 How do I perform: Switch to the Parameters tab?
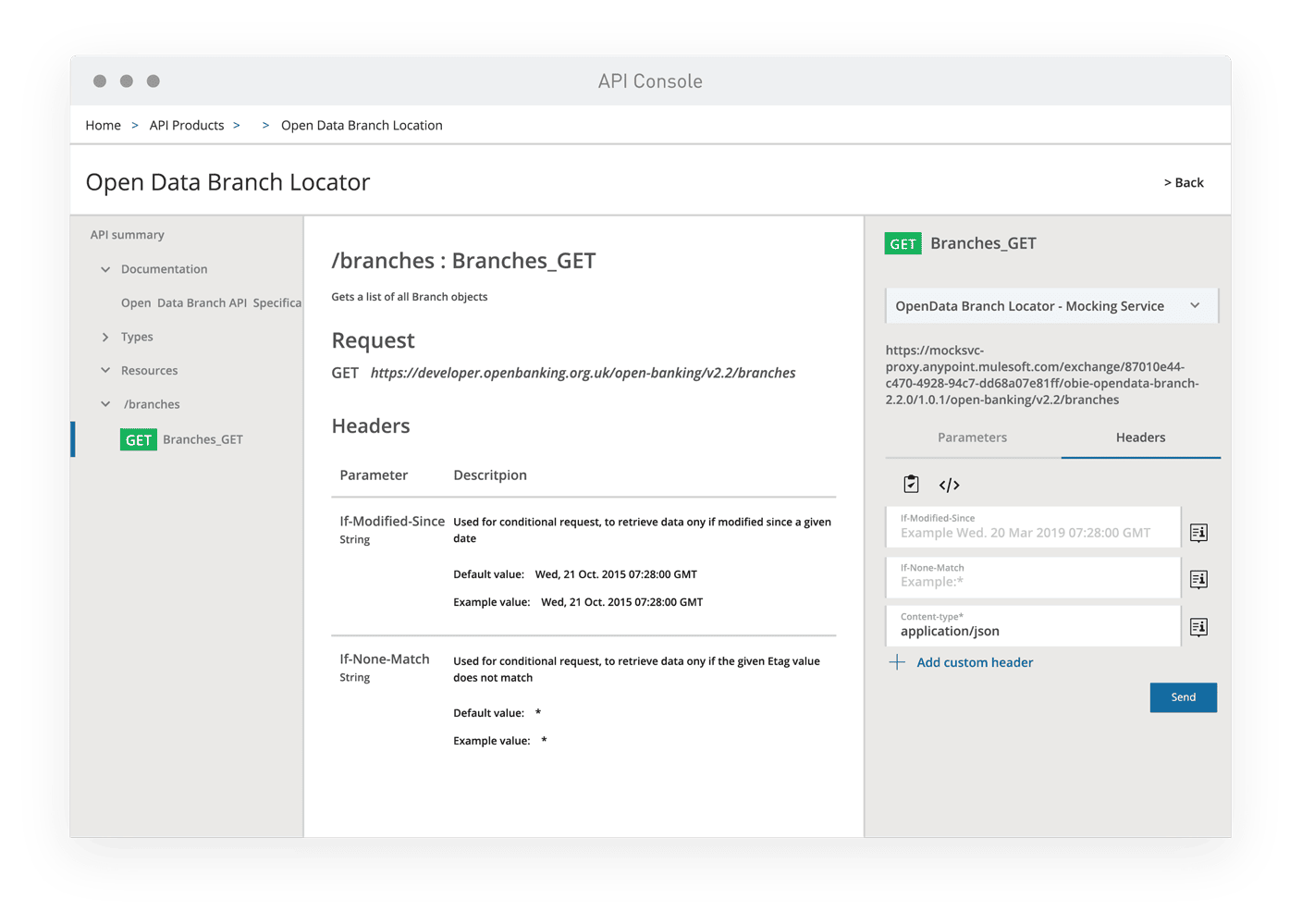coord(972,437)
